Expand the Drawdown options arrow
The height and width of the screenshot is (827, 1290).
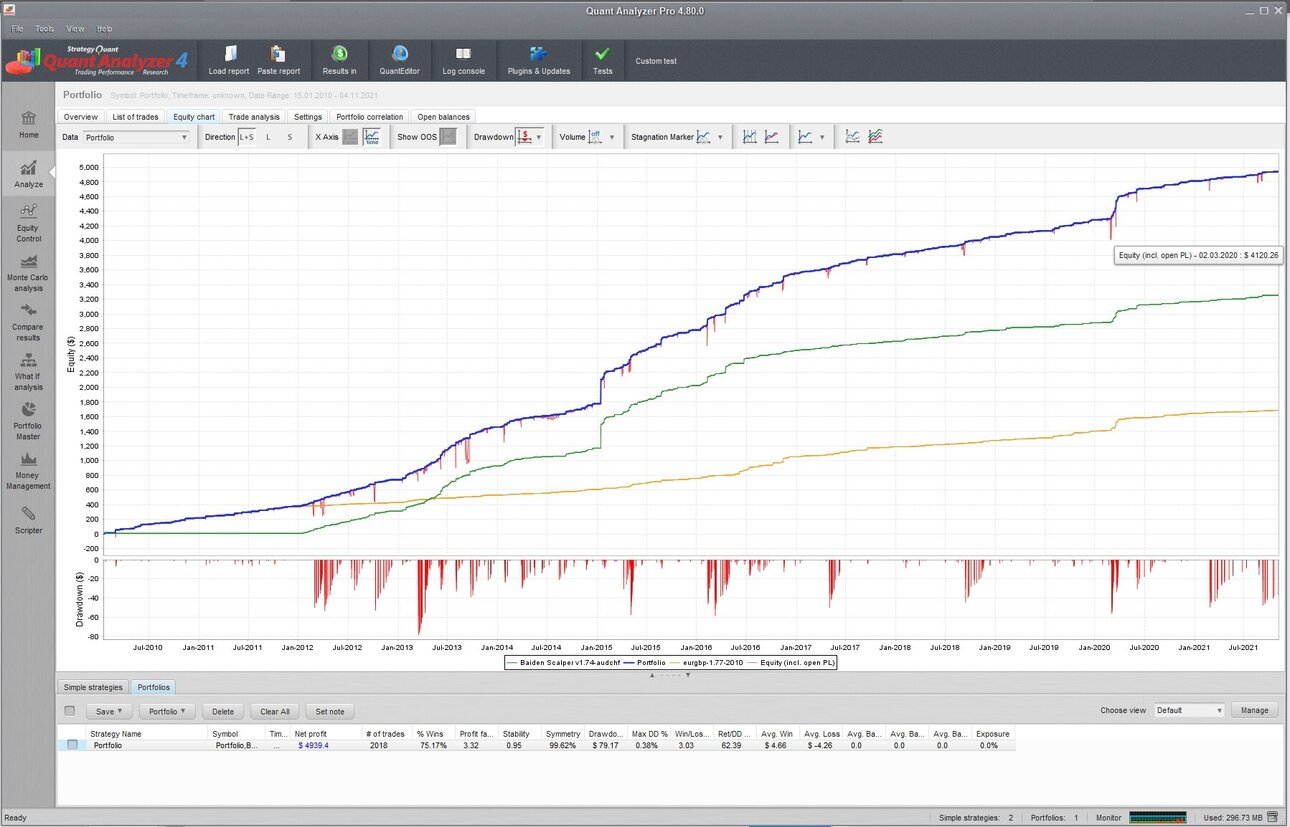pos(540,137)
